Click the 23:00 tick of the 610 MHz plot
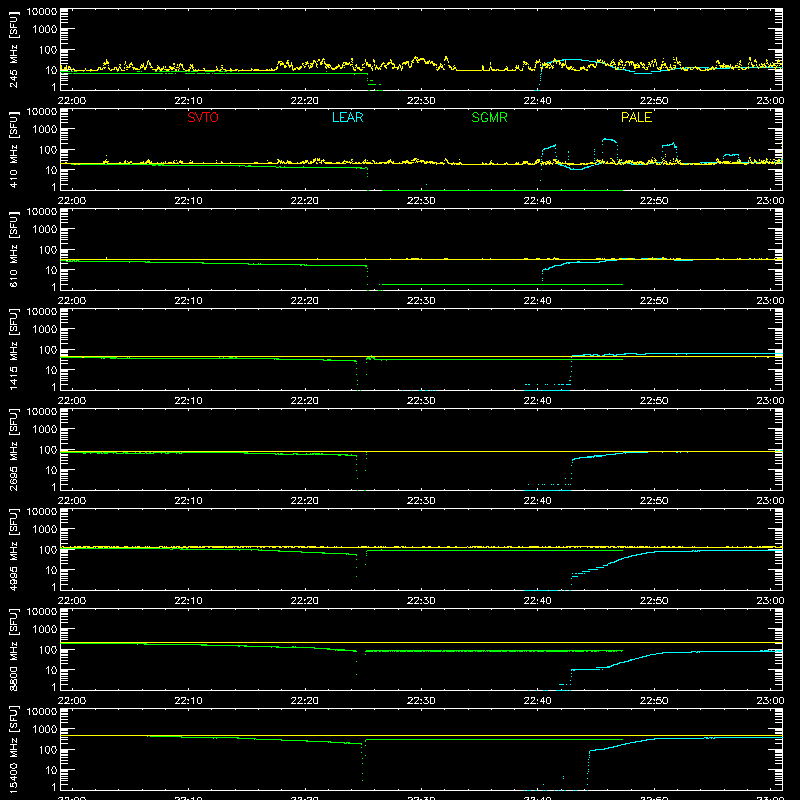Screen dimensions: 800x800 tap(770, 301)
